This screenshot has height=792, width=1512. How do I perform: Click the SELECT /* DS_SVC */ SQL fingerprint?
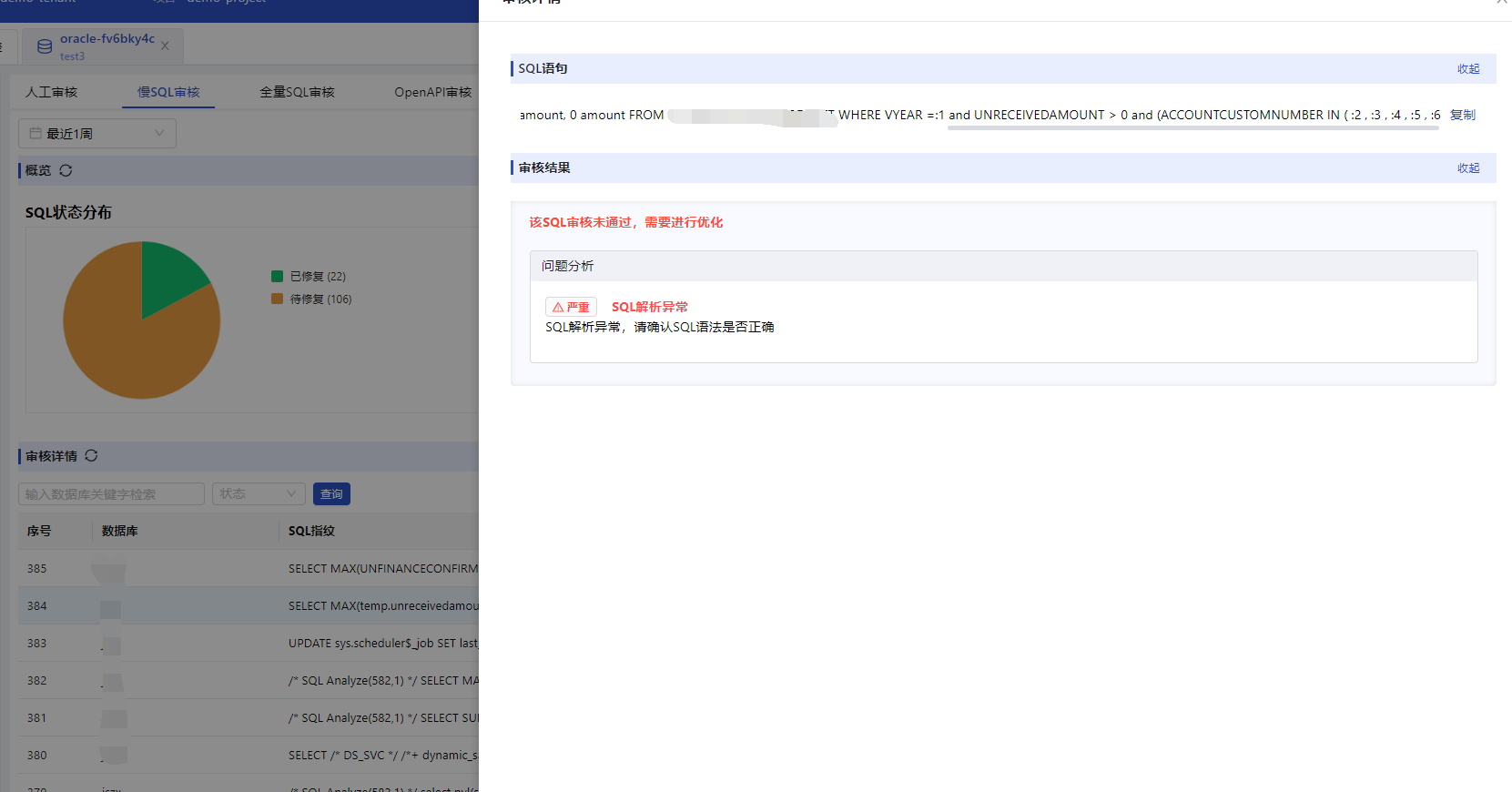pyautogui.click(x=383, y=755)
